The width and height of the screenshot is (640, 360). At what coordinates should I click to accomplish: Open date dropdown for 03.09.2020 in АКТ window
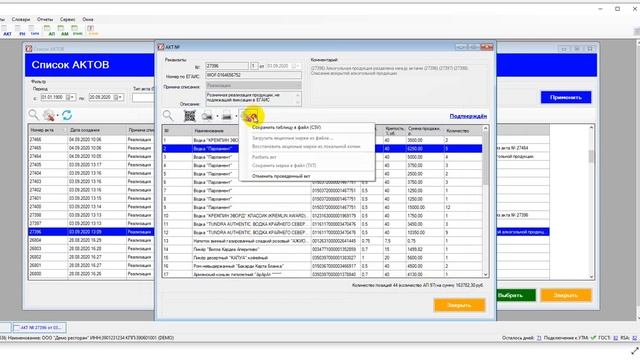coord(297,66)
